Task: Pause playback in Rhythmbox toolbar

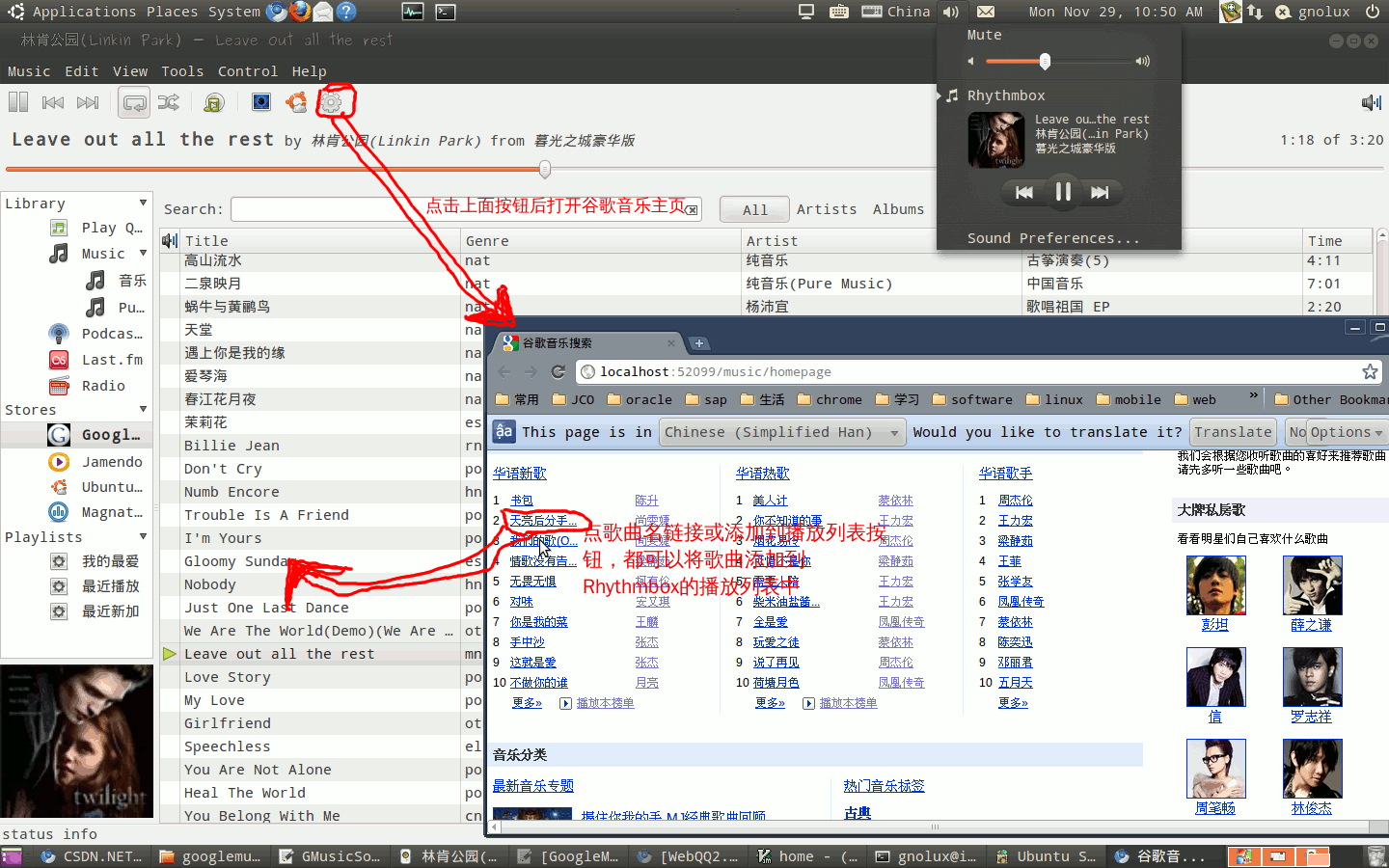Action: point(18,102)
